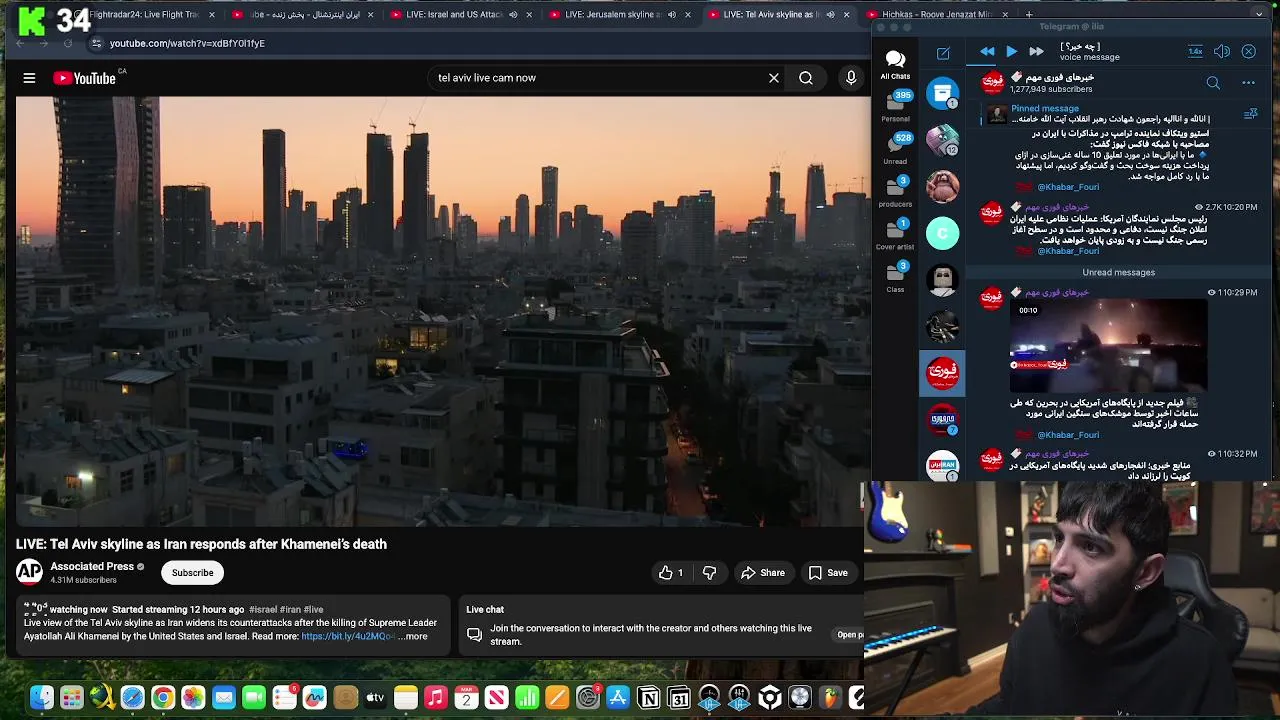Clear the YouTube search text with X
The image size is (1280, 720).
point(773,78)
